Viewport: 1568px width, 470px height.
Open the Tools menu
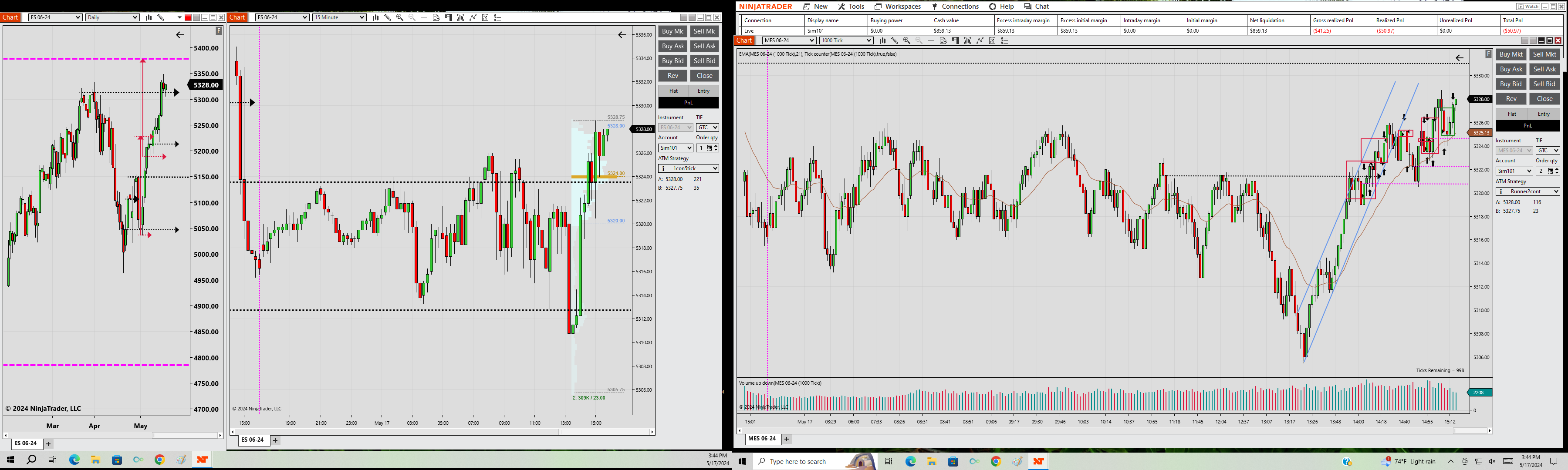[851, 7]
